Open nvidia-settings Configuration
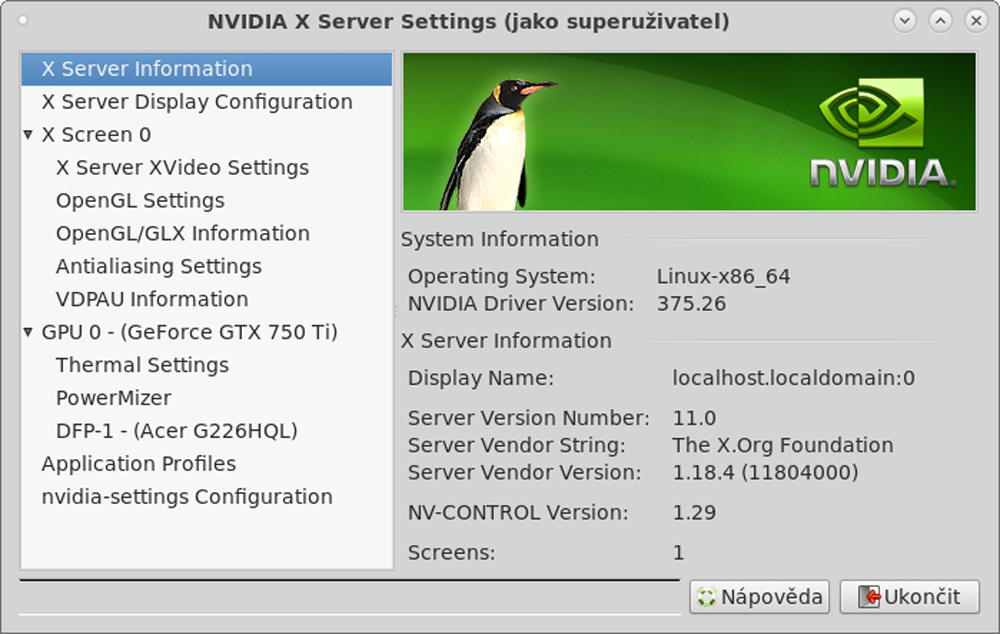The height and width of the screenshot is (634, 1000). click(x=207, y=497)
